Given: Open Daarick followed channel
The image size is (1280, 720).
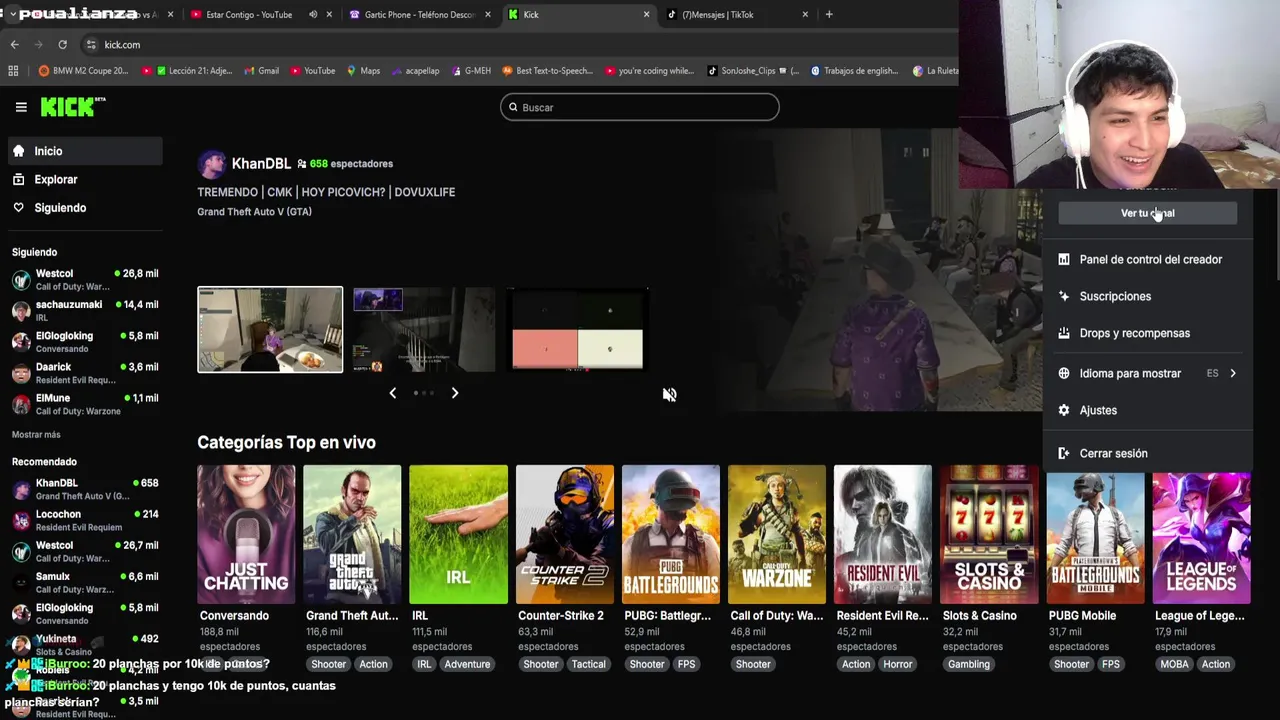Looking at the screenshot, I should click(x=85, y=373).
